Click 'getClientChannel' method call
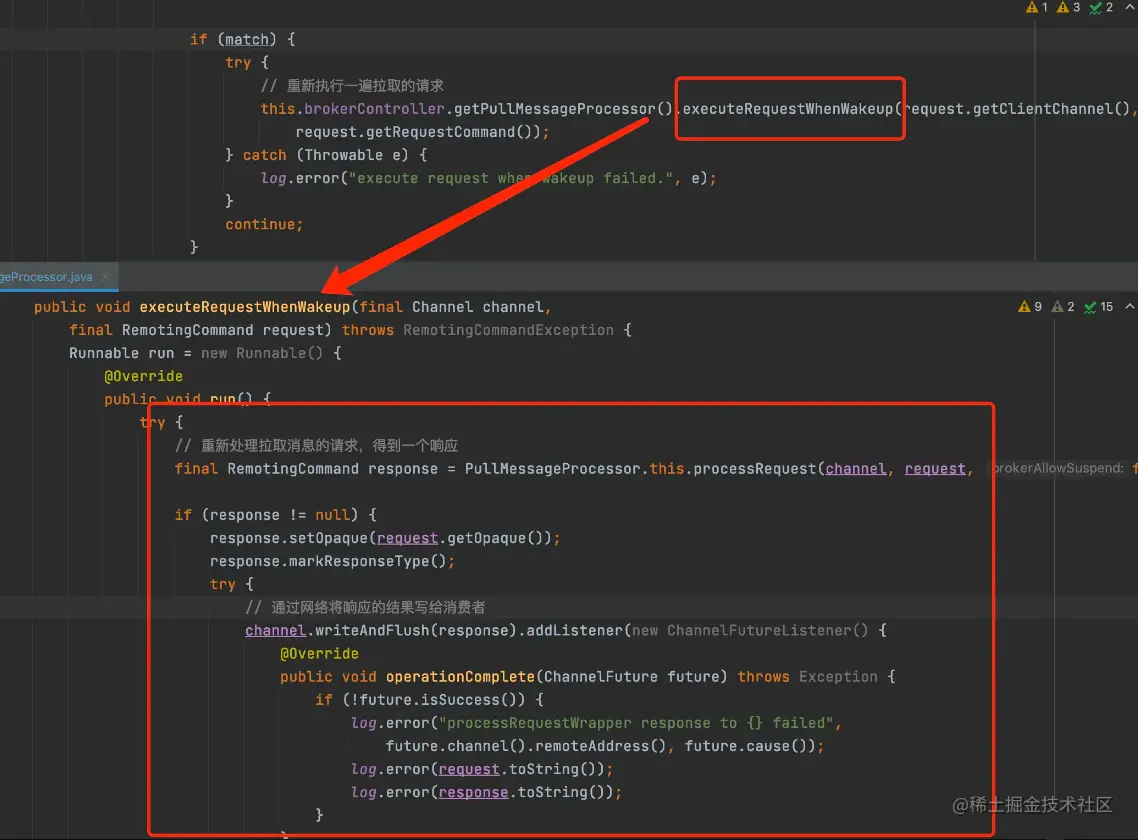 pyautogui.click(x=1042, y=109)
